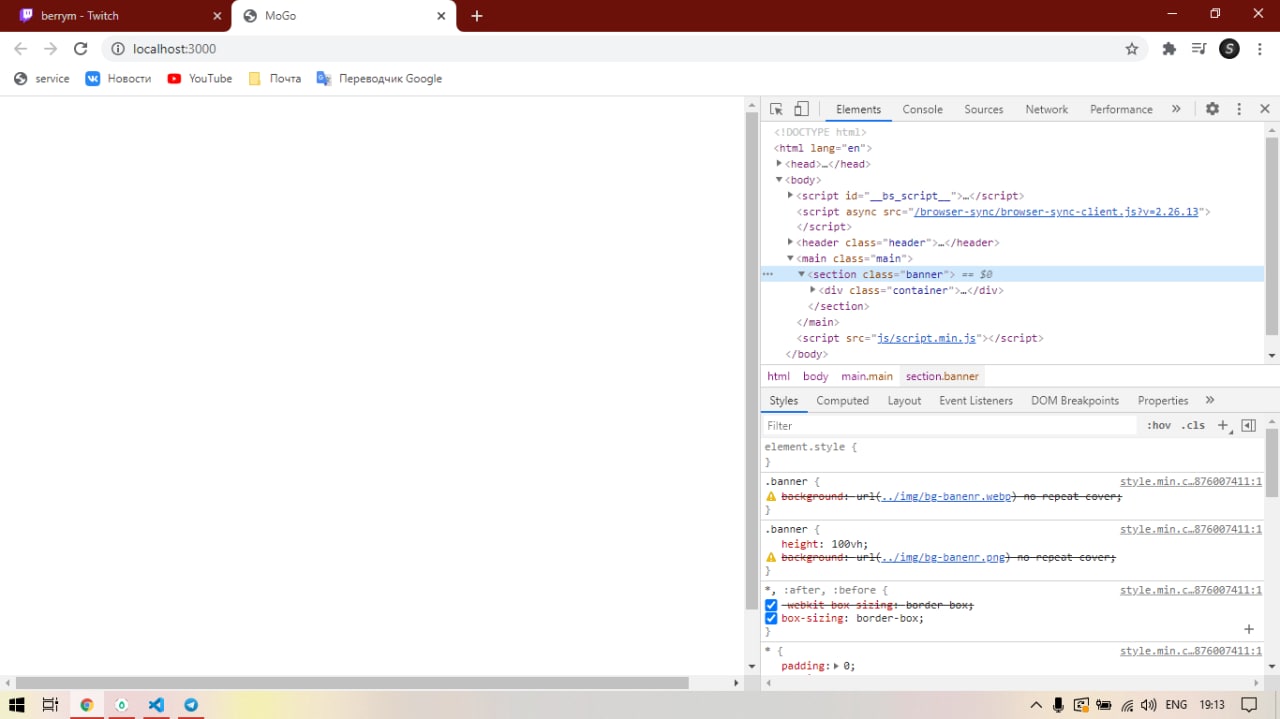Show more DevTools main tabs chevron

click(x=1176, y=109)
